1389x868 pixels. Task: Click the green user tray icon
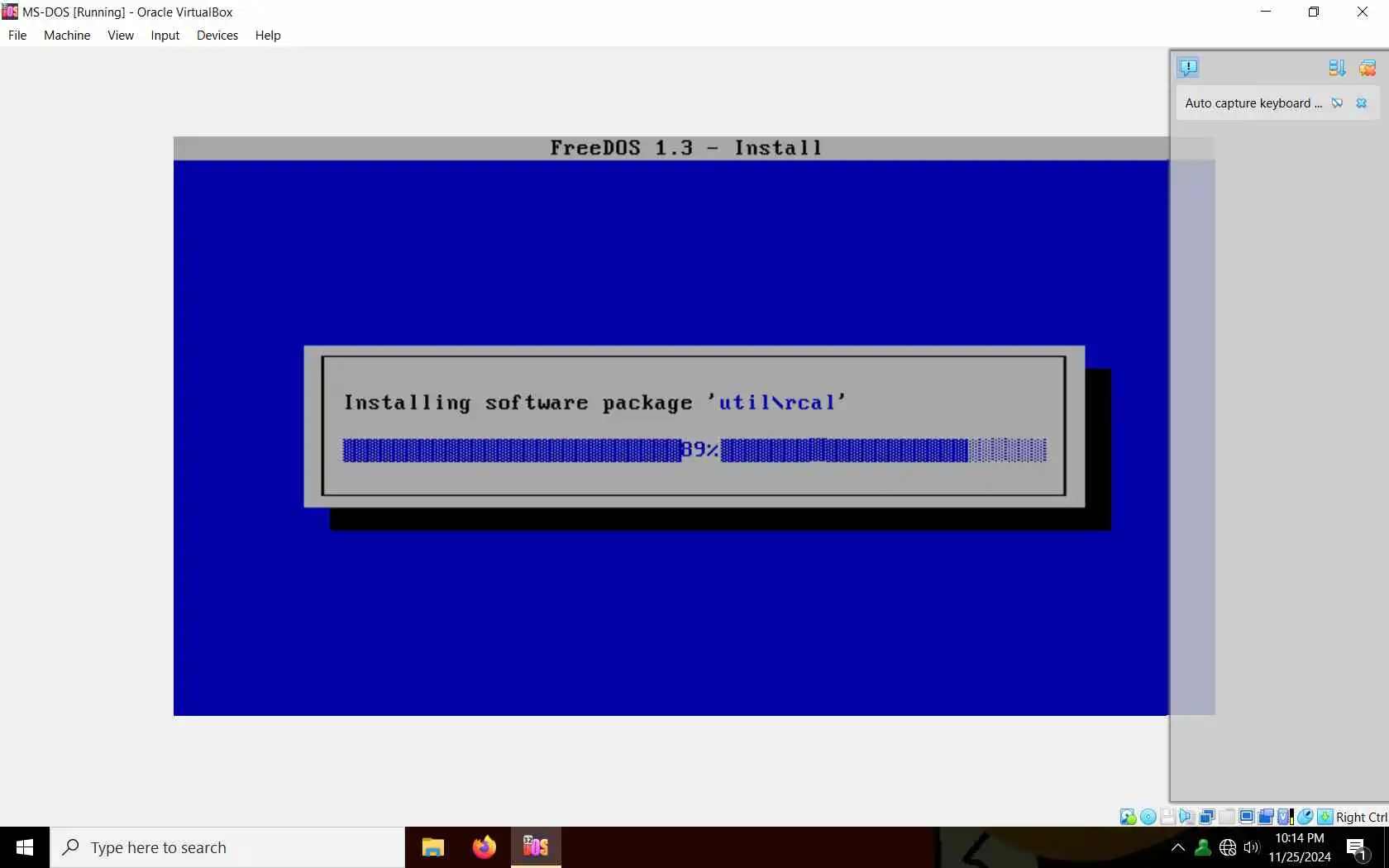[x=1203, y=847]
